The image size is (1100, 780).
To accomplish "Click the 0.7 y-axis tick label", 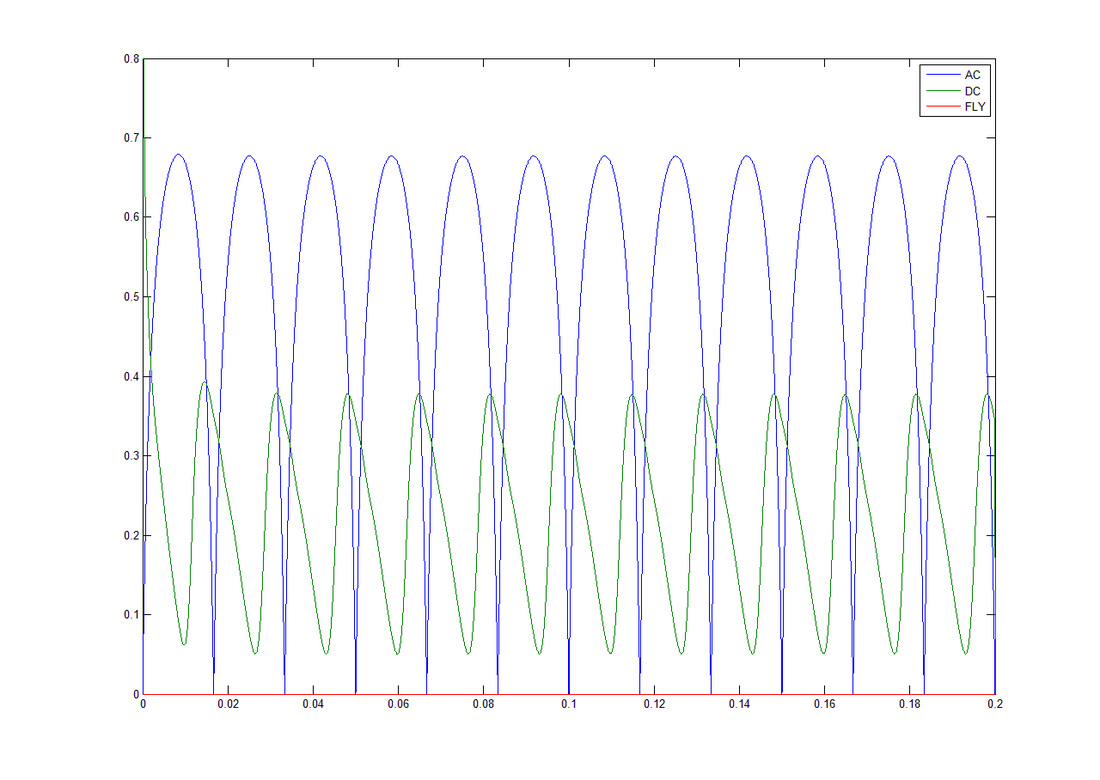I will point(131,138).
